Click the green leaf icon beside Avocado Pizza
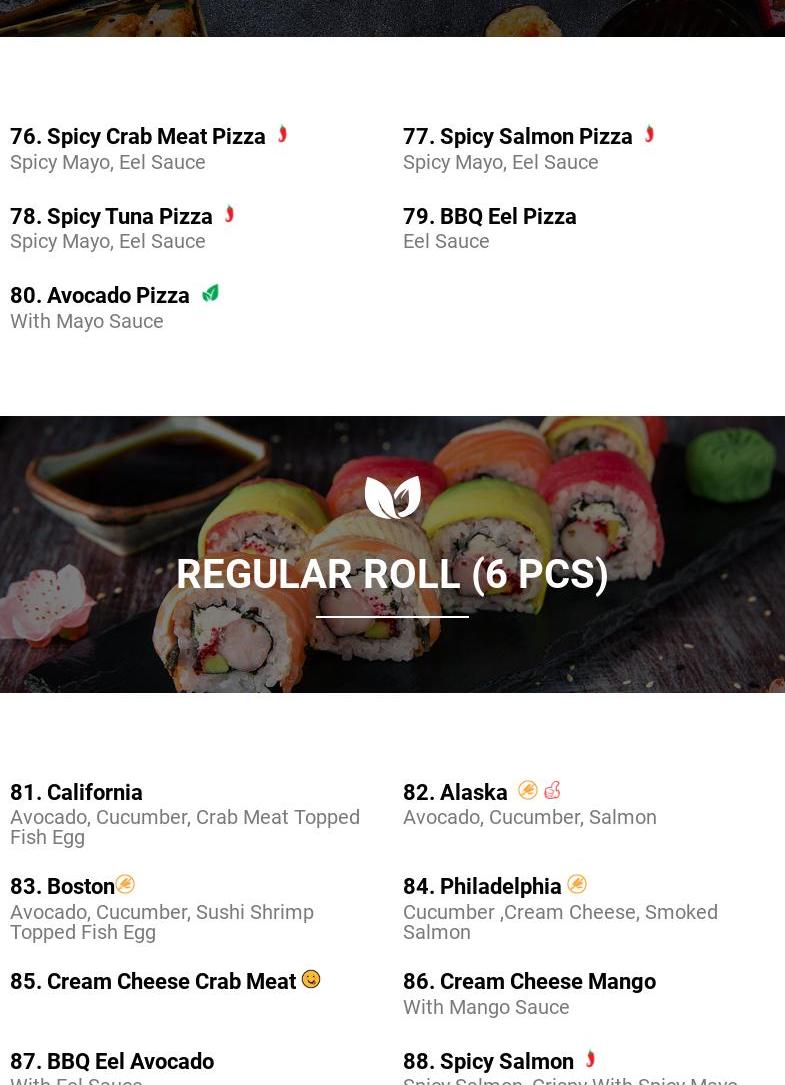Image resolution: width=785 pixels, height=1085 pixels. pyautogui.click(x=210, y=293)
